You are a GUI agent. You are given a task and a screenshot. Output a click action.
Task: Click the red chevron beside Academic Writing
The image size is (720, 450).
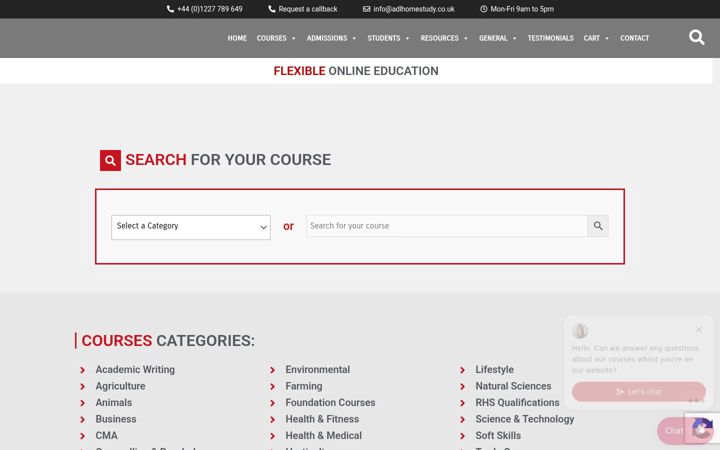point(83,370)
